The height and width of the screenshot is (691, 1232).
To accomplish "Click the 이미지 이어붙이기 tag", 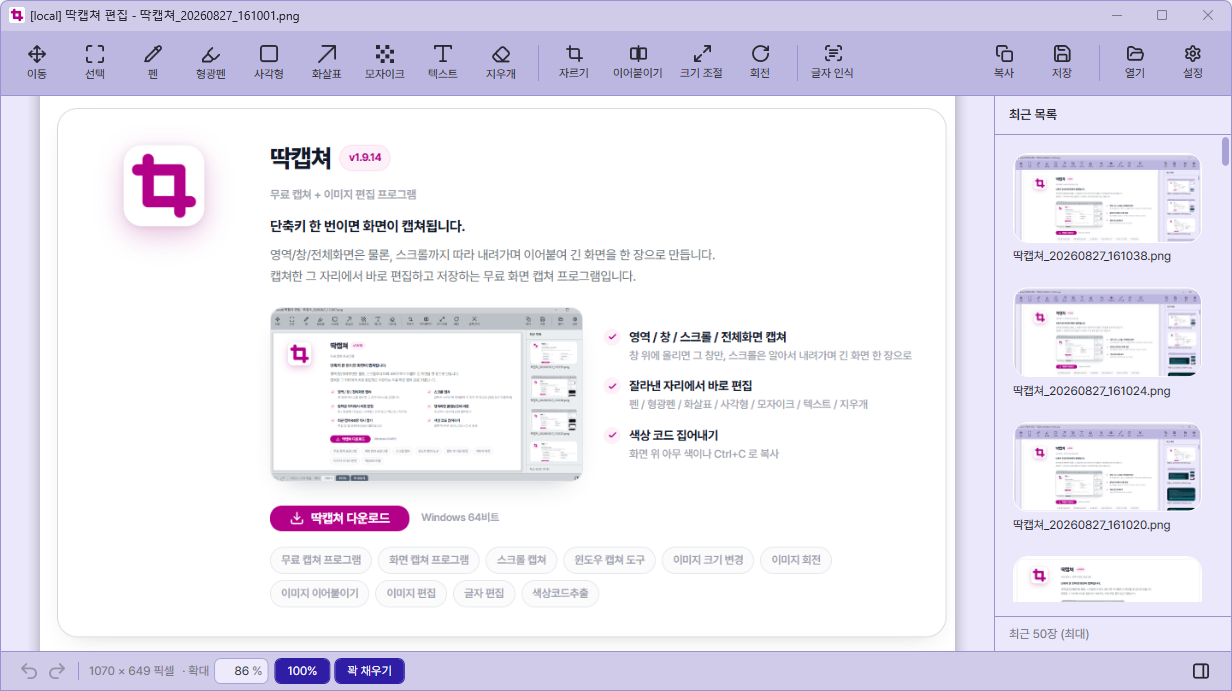I will pyautogui.click(x=320, y=593).
